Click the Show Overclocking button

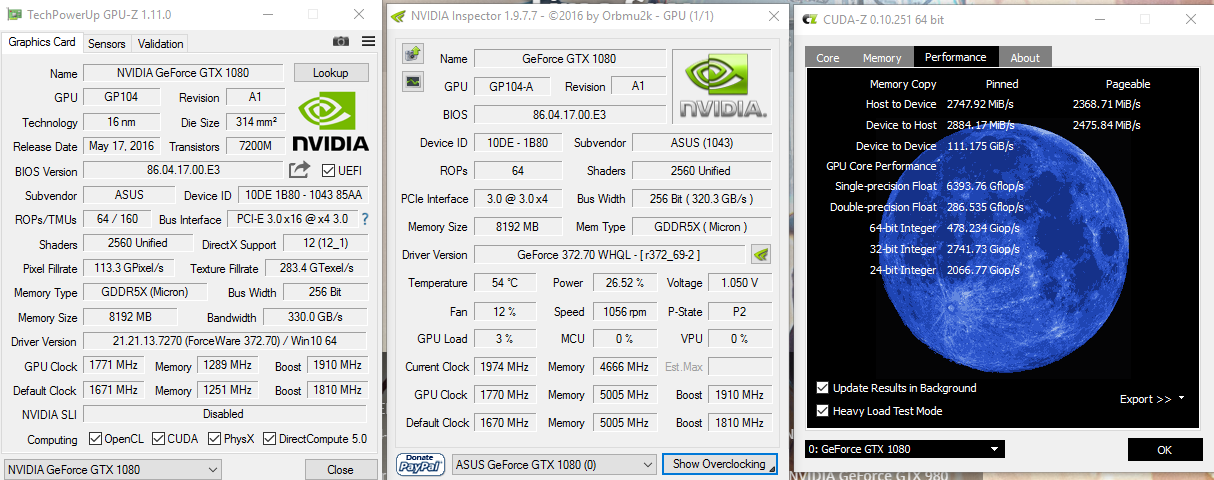pos(719,464)
